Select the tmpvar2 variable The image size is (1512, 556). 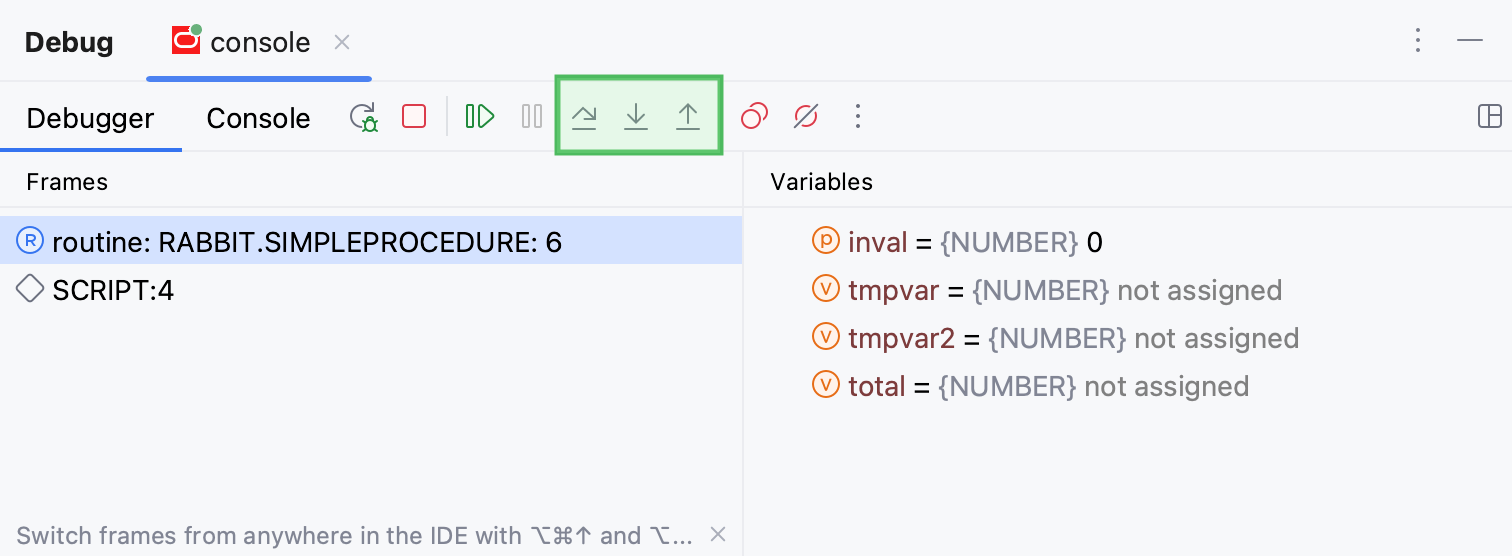point(901,338)
